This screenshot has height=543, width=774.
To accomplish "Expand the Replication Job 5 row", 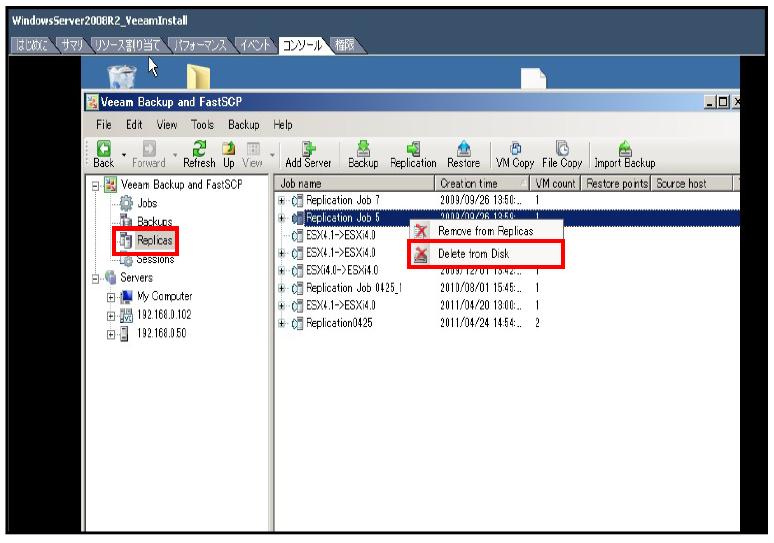I will coord(281,218).
